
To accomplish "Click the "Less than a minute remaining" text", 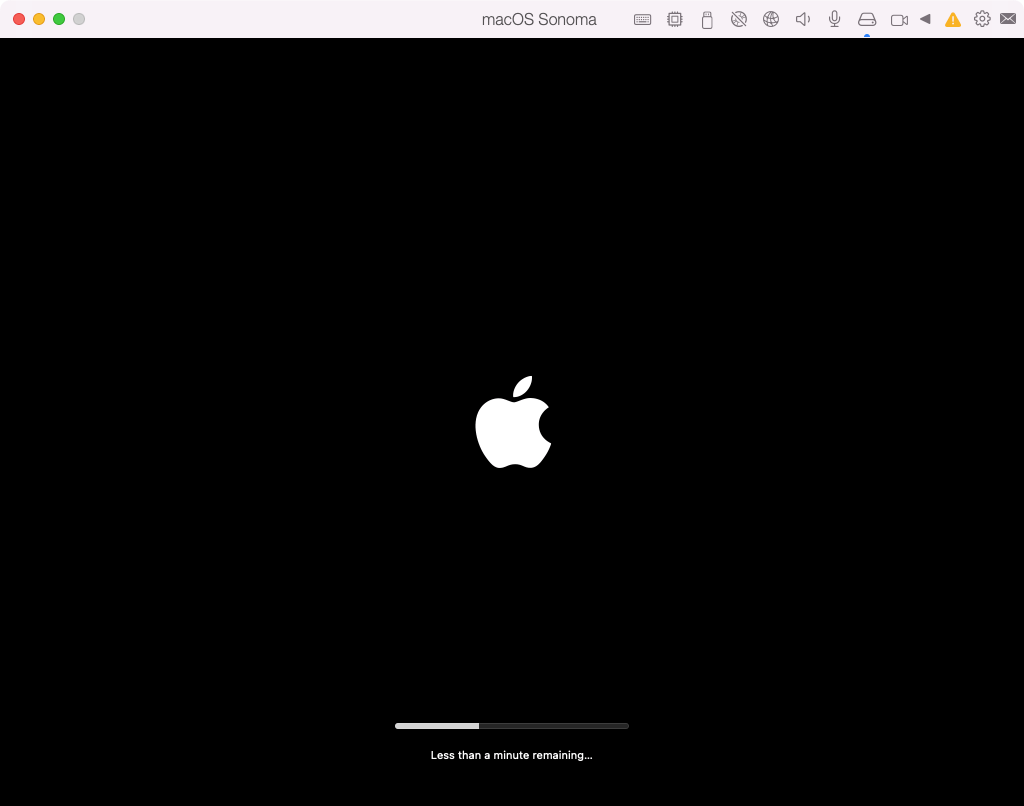I will pyautogui.click(x=511, y=755).
